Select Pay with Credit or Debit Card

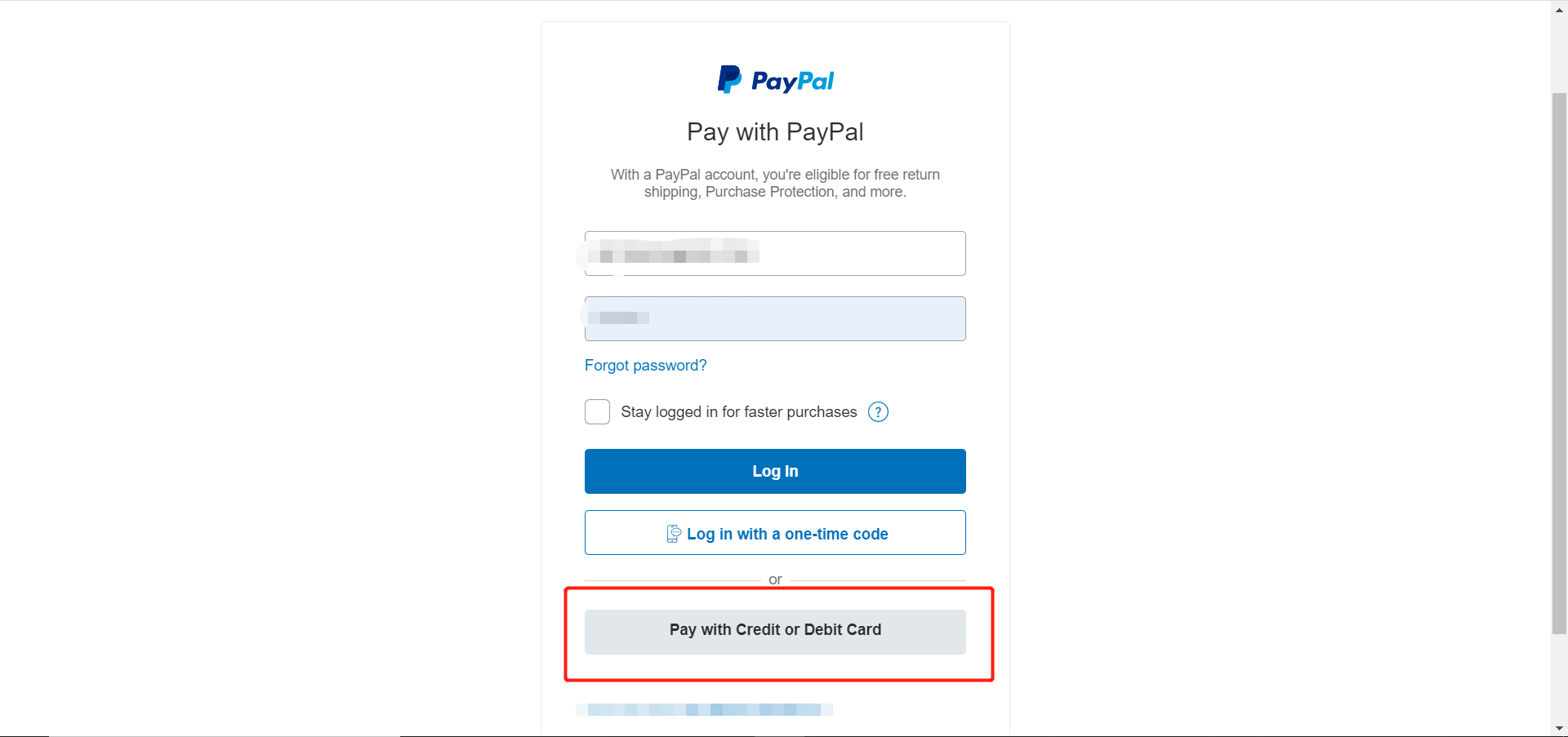pos(775,632)
